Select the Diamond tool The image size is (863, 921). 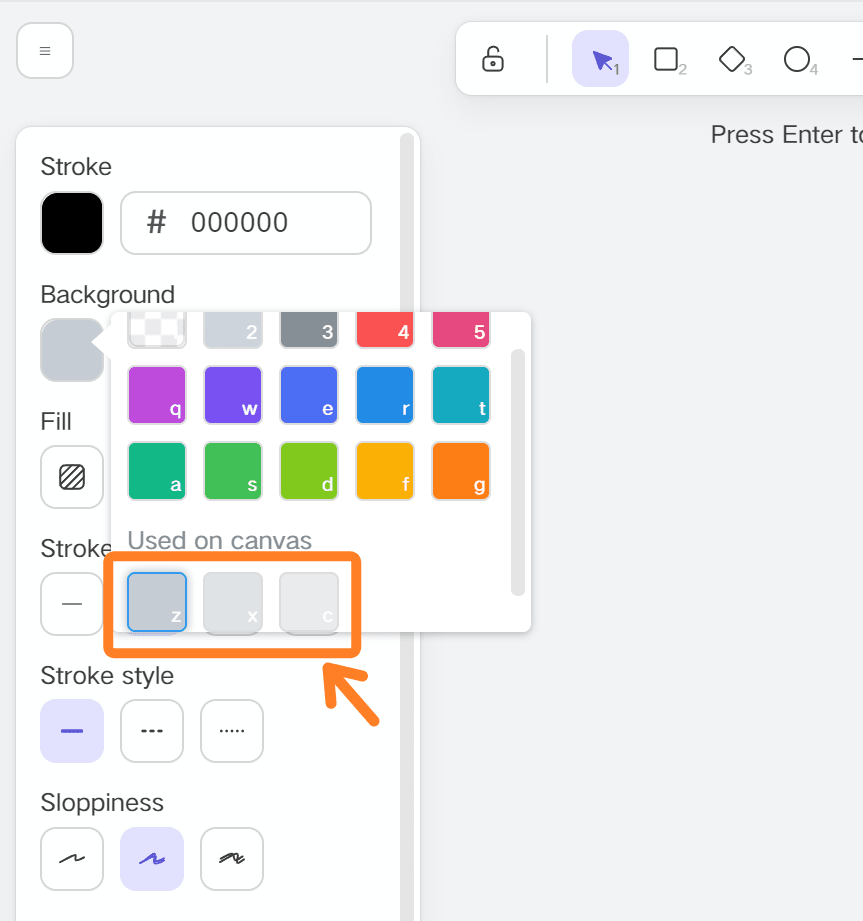coord(733,59)
